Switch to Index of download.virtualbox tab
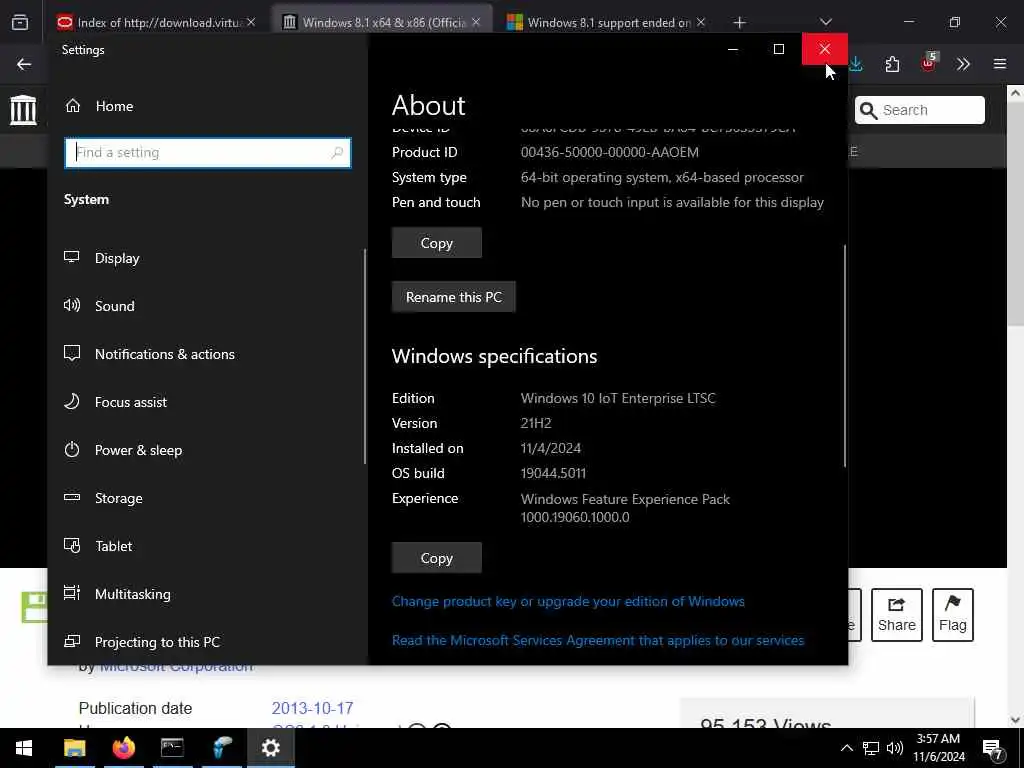Viewport: 1024px width, 768px height. [157, 22]
